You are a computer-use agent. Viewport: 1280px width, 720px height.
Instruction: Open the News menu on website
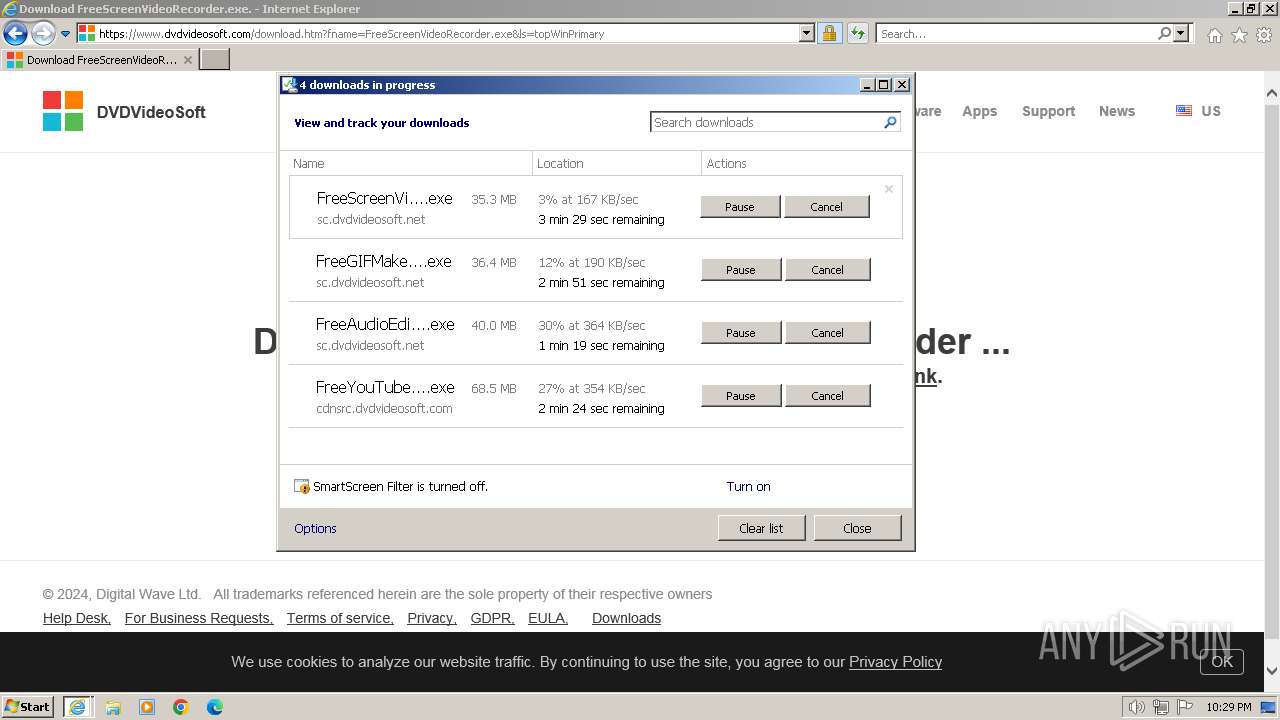point(1116,111)
